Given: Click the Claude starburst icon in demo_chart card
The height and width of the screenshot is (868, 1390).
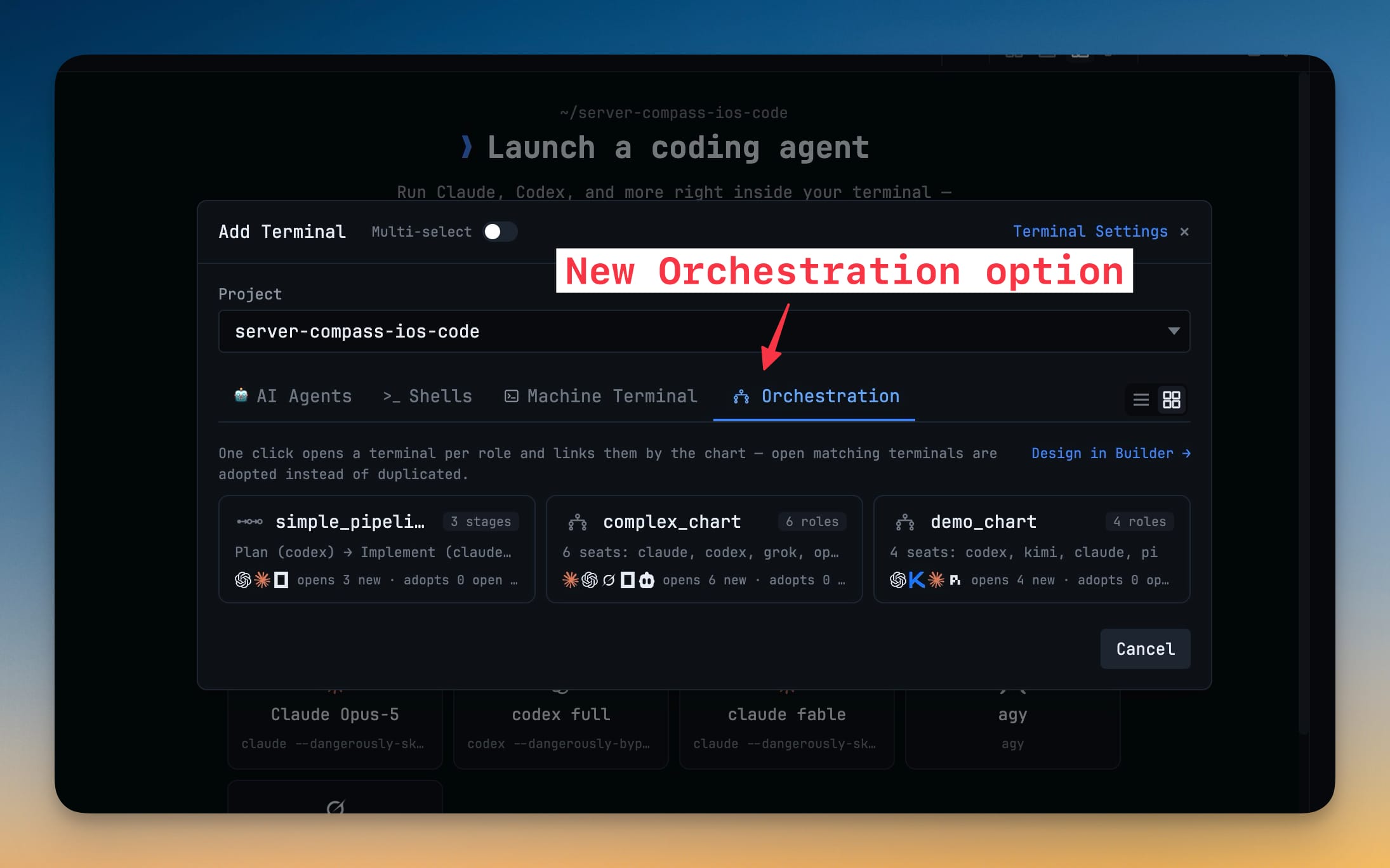Looking at the screenshot, I should (936, 580).
